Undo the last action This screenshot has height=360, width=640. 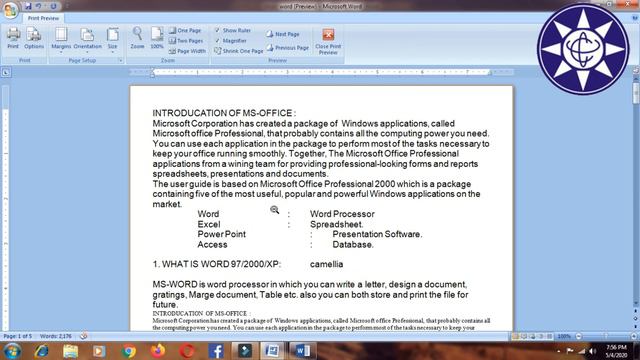[x=38, y=6]
